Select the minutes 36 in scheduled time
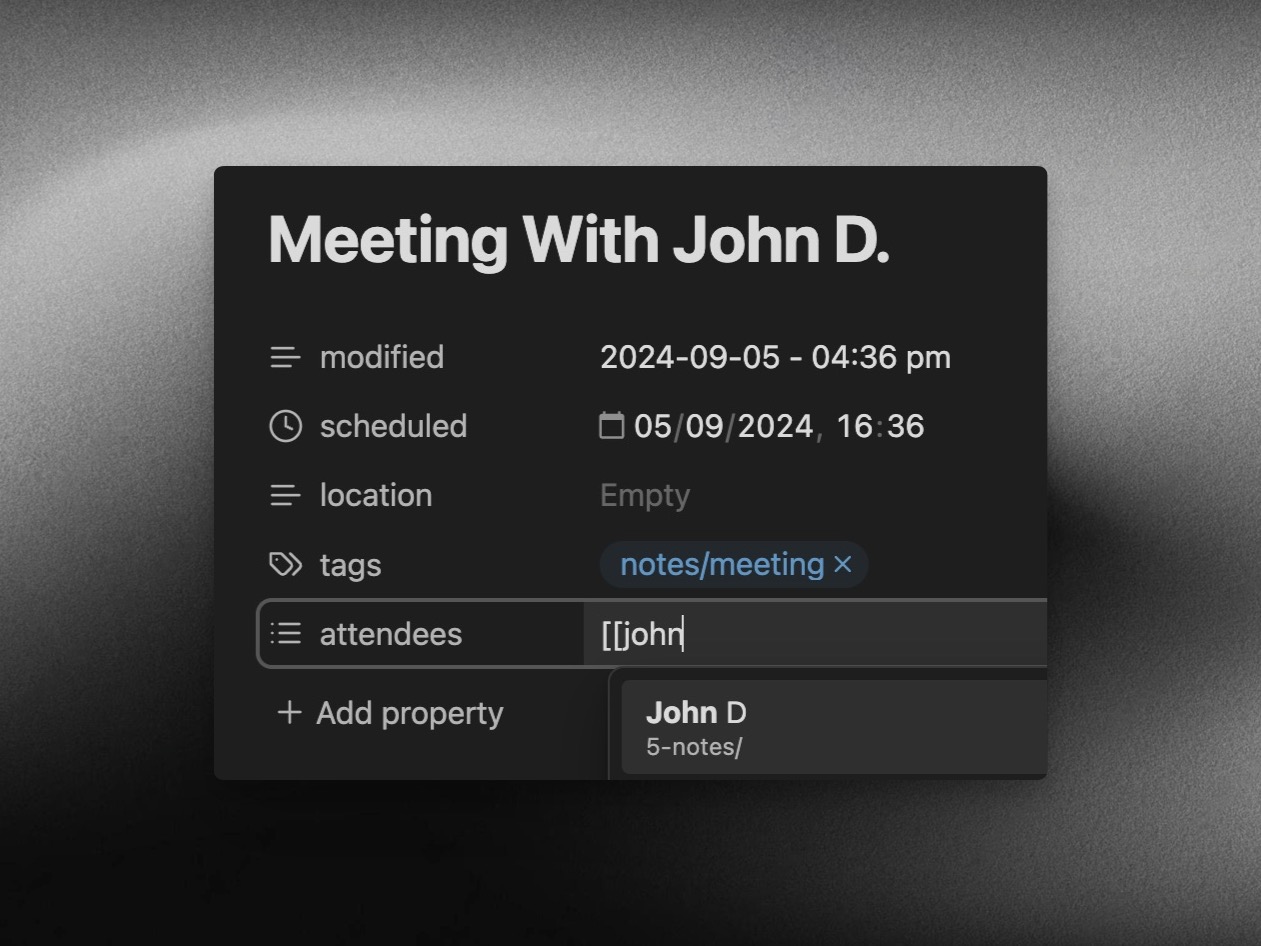Image resolution: width=1261 pixels, height=946 pixels. point(905,426)
